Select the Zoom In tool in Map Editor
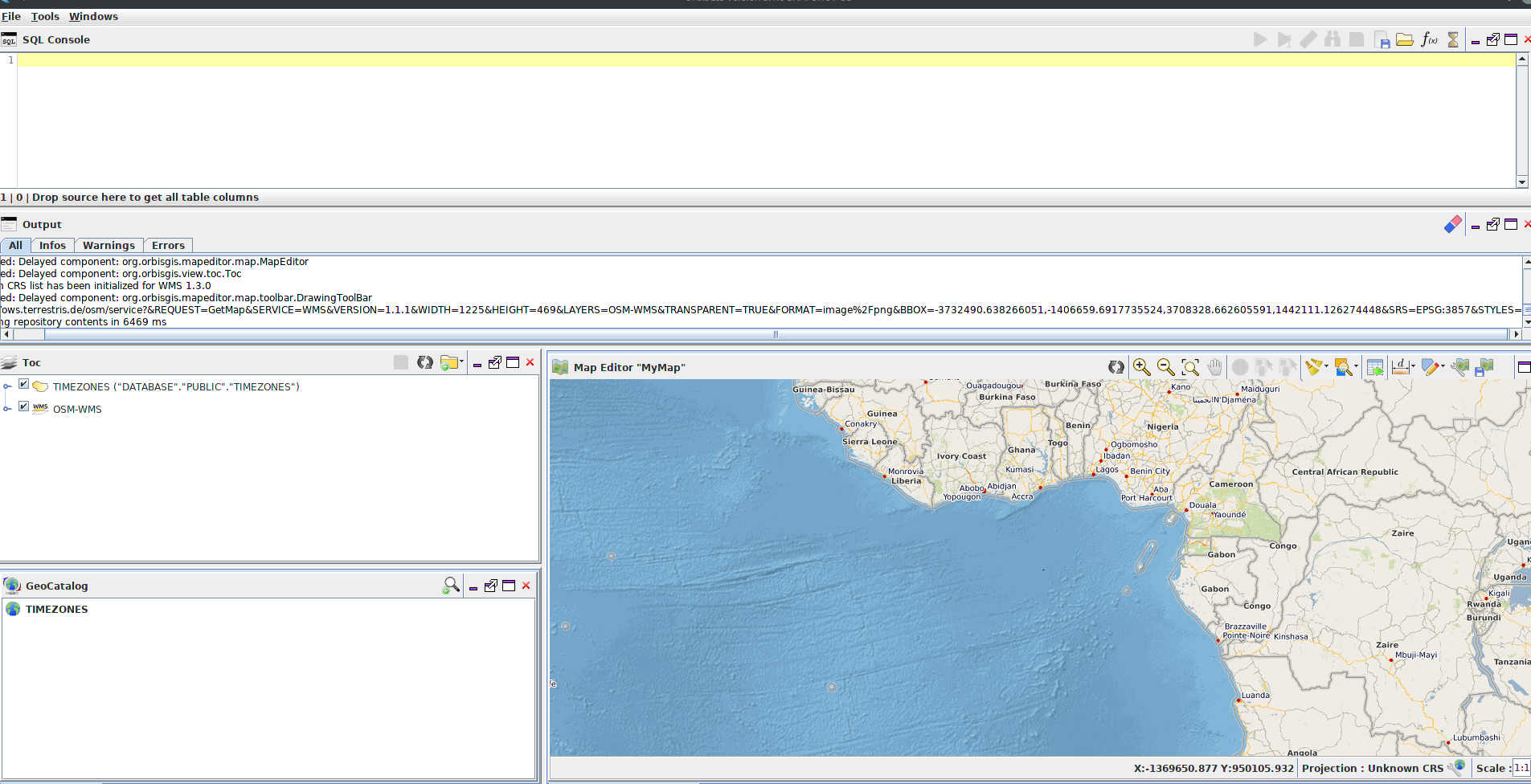Image resolution: width=1531 pixels, height=784 pixels. pyautogui.click(x=1141, y=368)
